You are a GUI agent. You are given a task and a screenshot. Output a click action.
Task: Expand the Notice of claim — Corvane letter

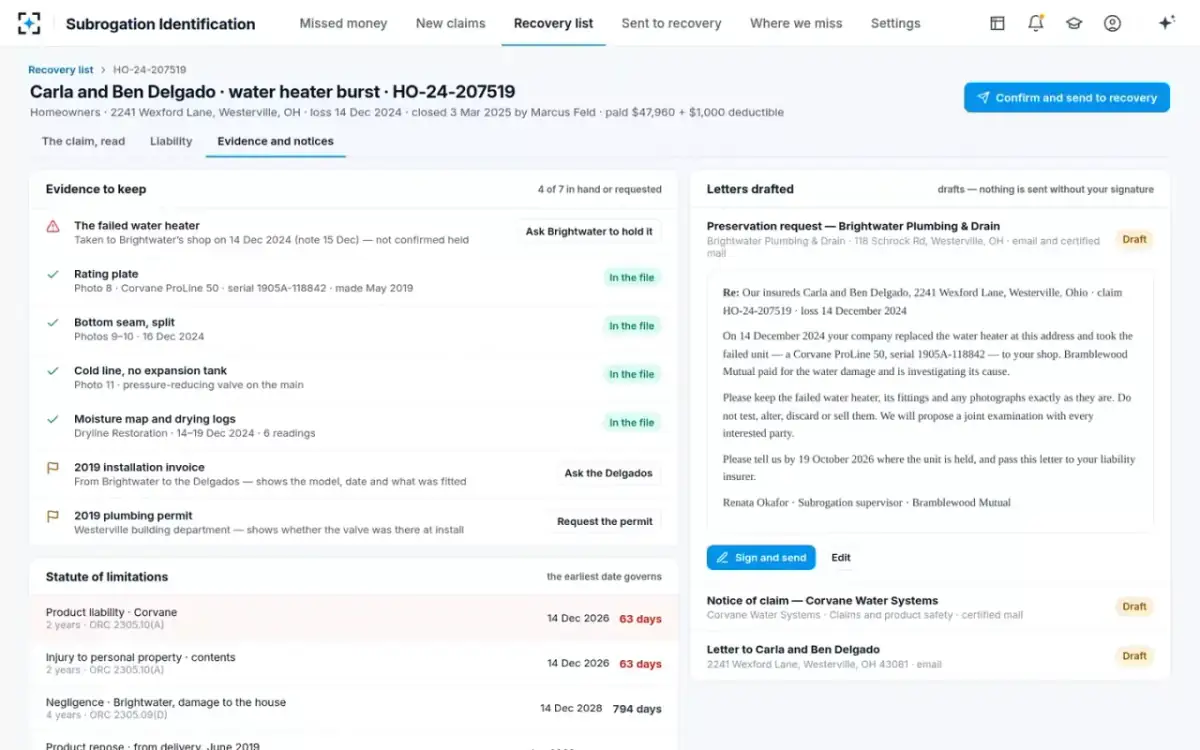click(x=930, y=607)
